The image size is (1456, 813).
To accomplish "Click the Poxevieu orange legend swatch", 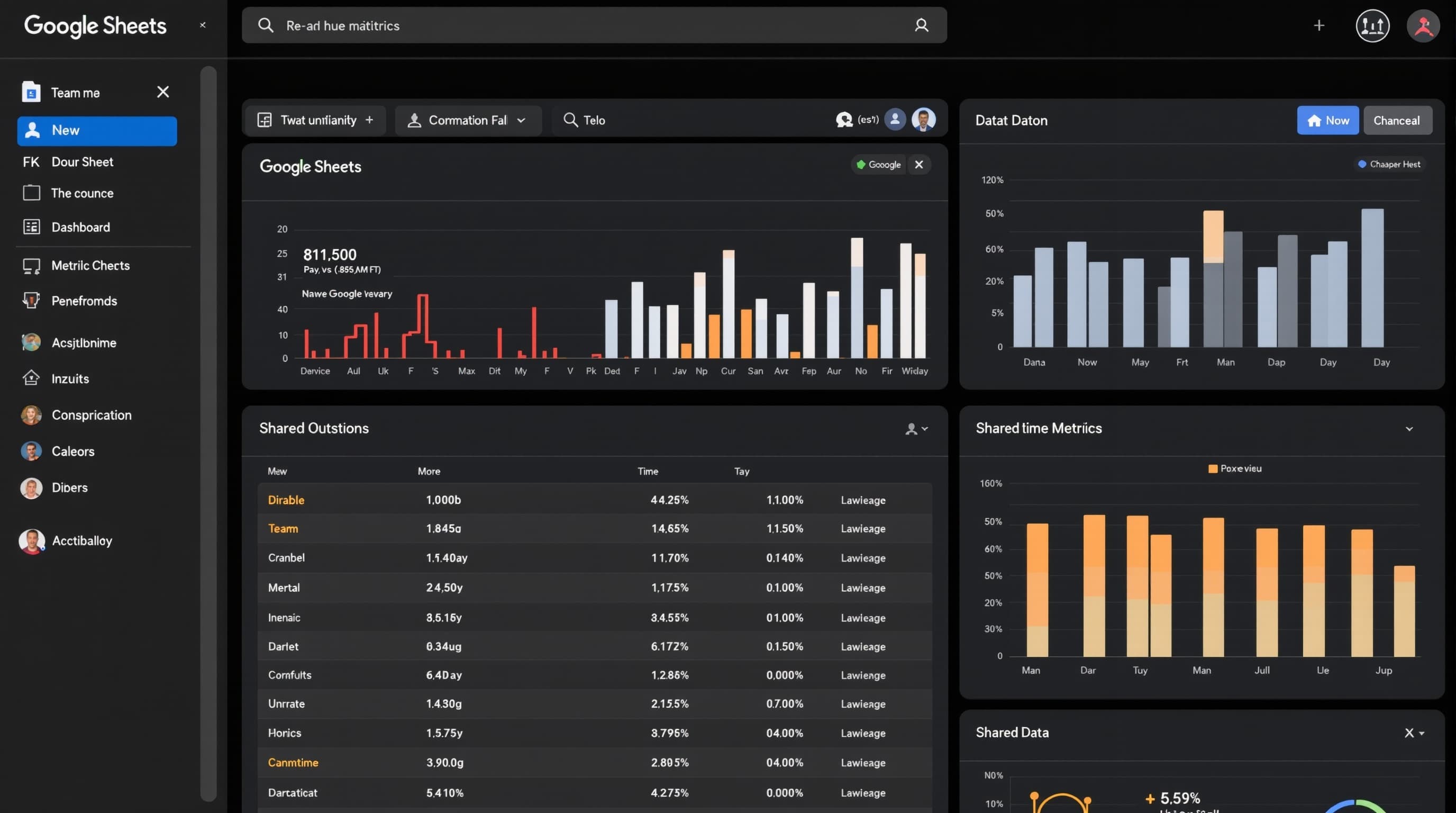I will pos(1213,468).
